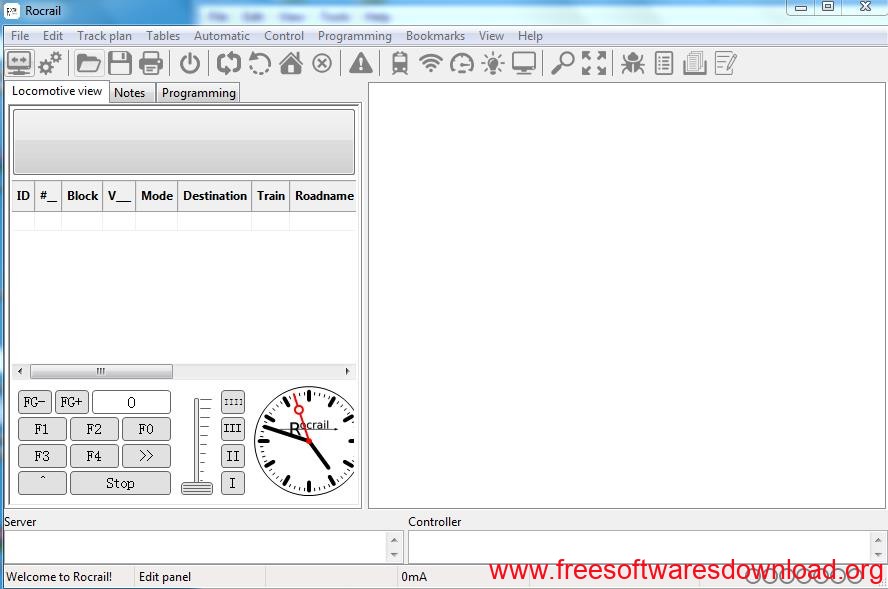Viewport: 888px width, 589px height.
Task: Click the wireless signal icon
Action: 431,63
